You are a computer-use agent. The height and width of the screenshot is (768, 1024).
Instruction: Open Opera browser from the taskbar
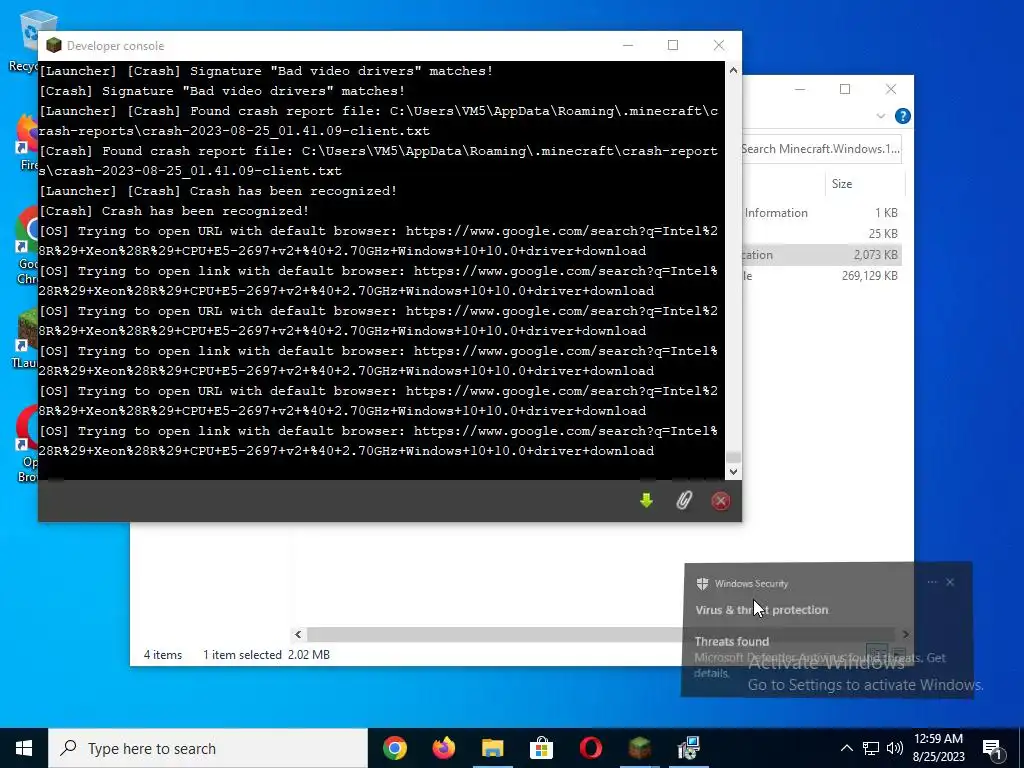coord(590,748)
